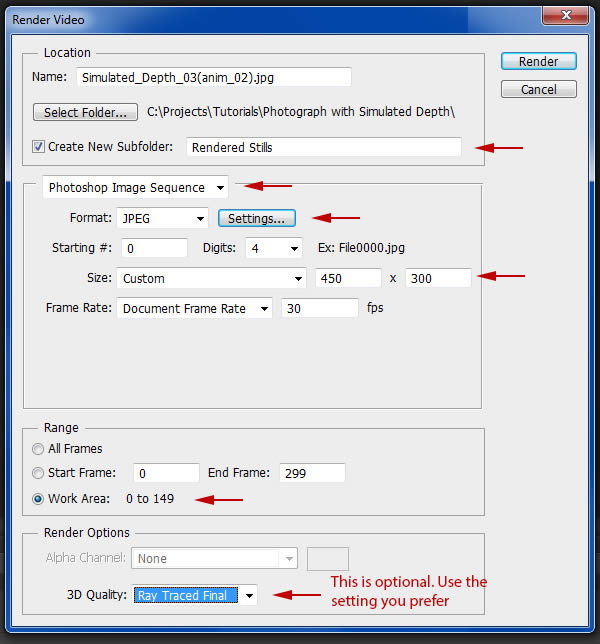600x644 pixels.
Task: Click the Name file field
Action: [x=214, y=77]
